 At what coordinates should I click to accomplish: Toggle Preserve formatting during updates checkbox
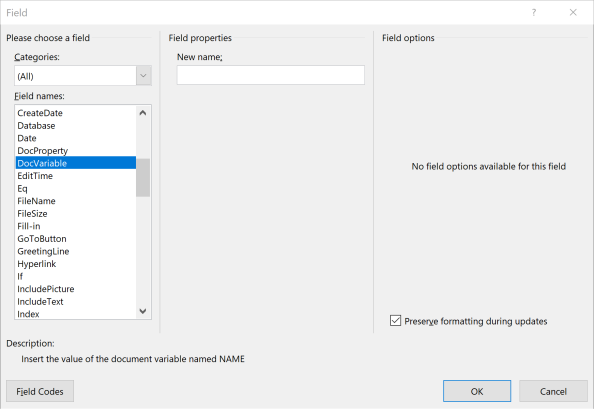pyautogui.click(x=395, y=321)
